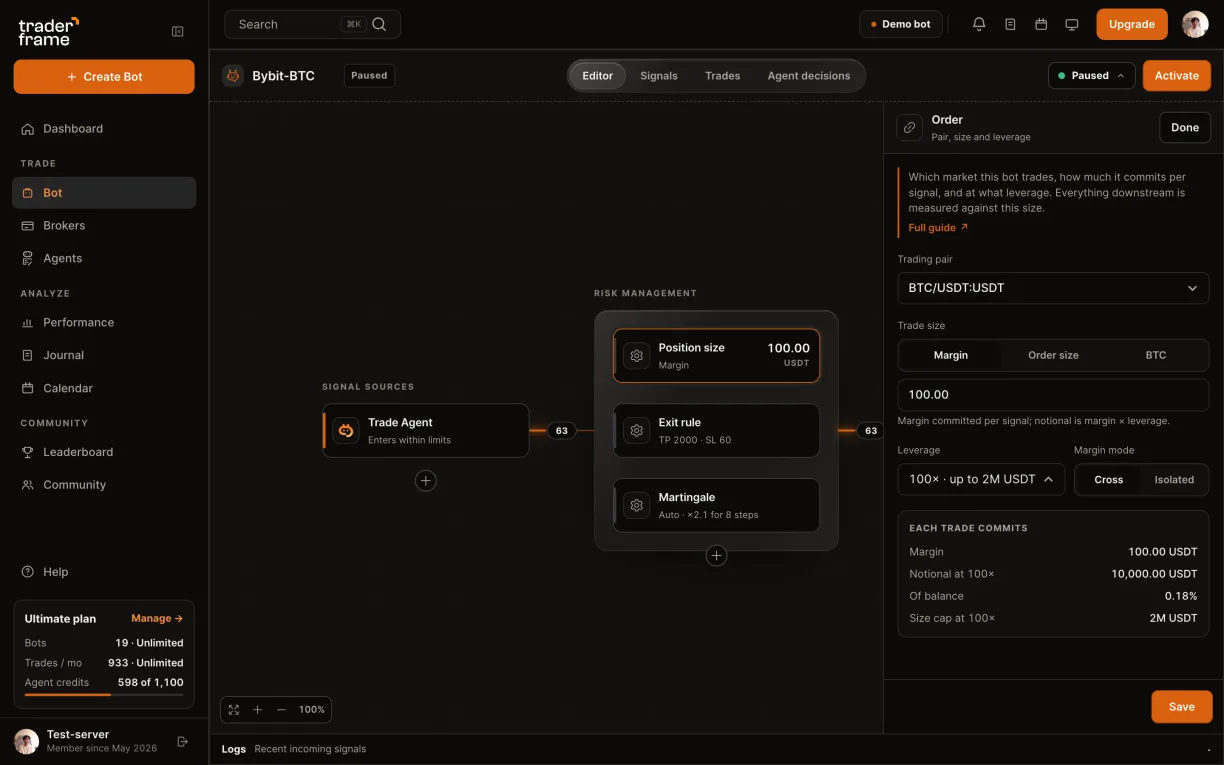Go to Brokers in sidebar

[x=104, y=225]
